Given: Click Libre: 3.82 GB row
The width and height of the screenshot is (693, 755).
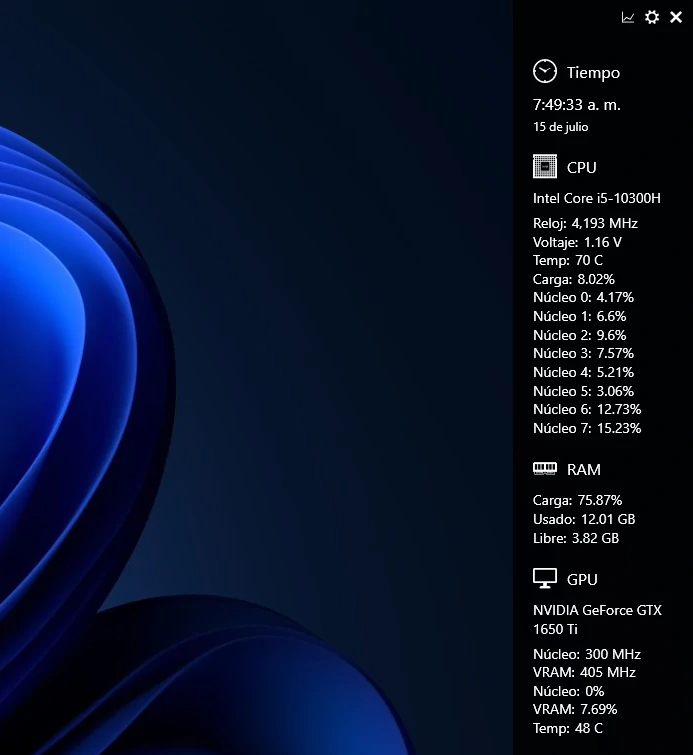Looking at the screenshot, I should pos(576,538).
